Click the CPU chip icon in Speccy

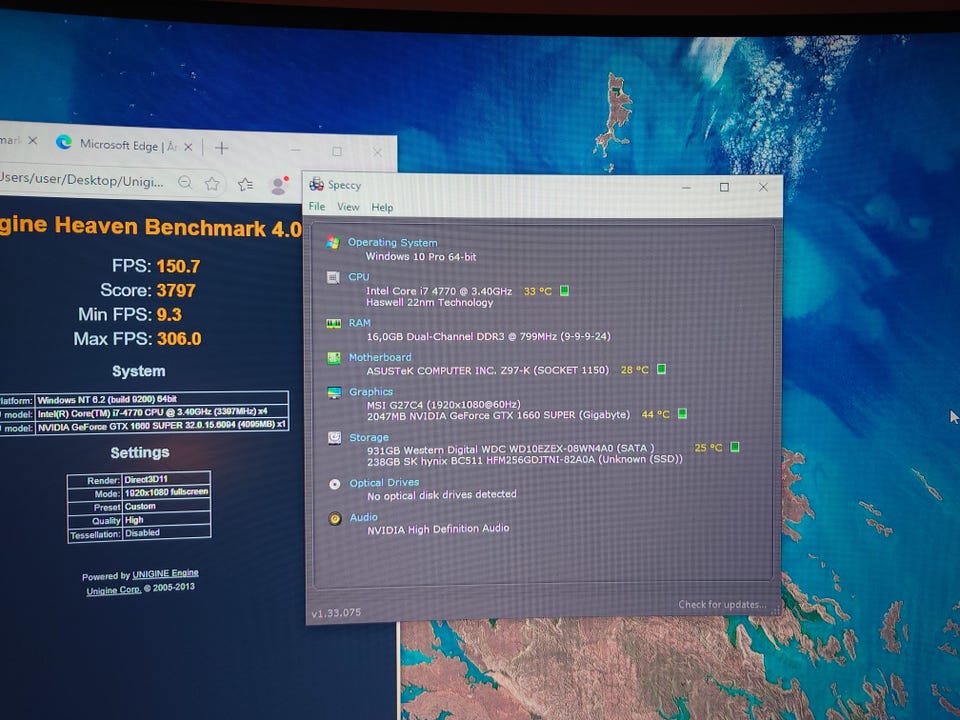[x=333, y=278]
